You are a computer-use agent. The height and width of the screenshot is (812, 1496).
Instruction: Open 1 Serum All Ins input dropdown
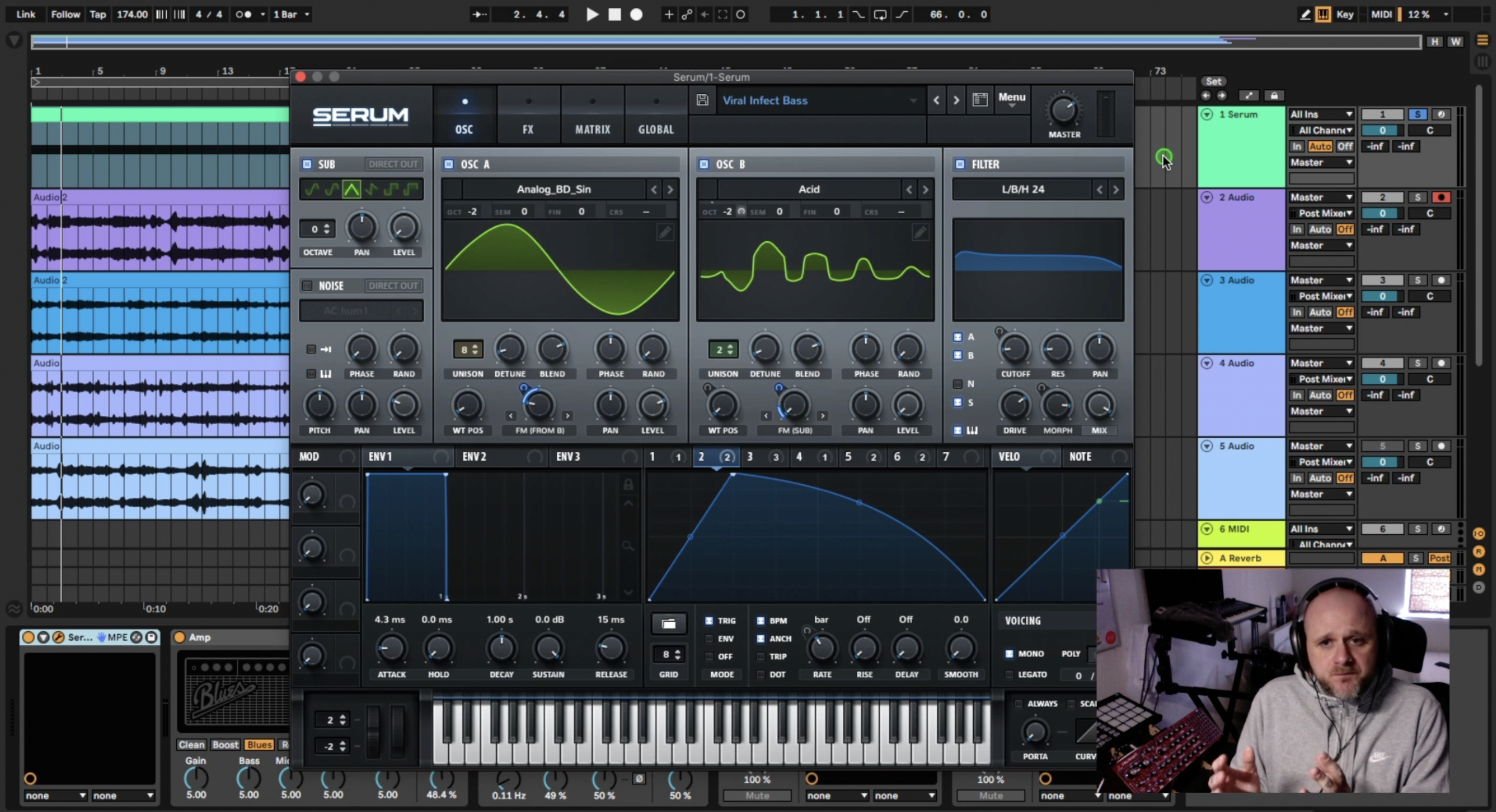(x=1322, y=115)
